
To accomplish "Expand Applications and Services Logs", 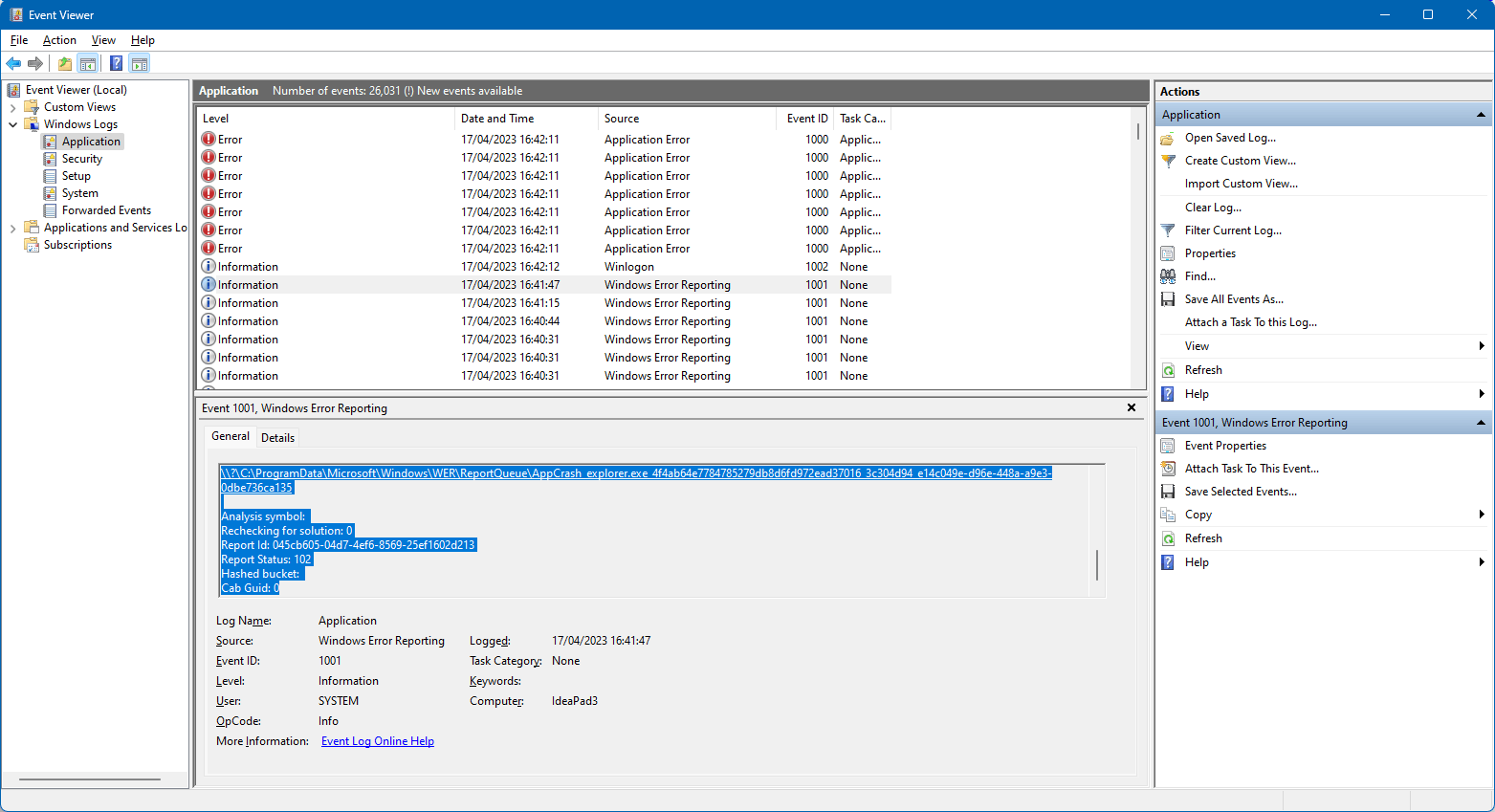I will 12,227.
